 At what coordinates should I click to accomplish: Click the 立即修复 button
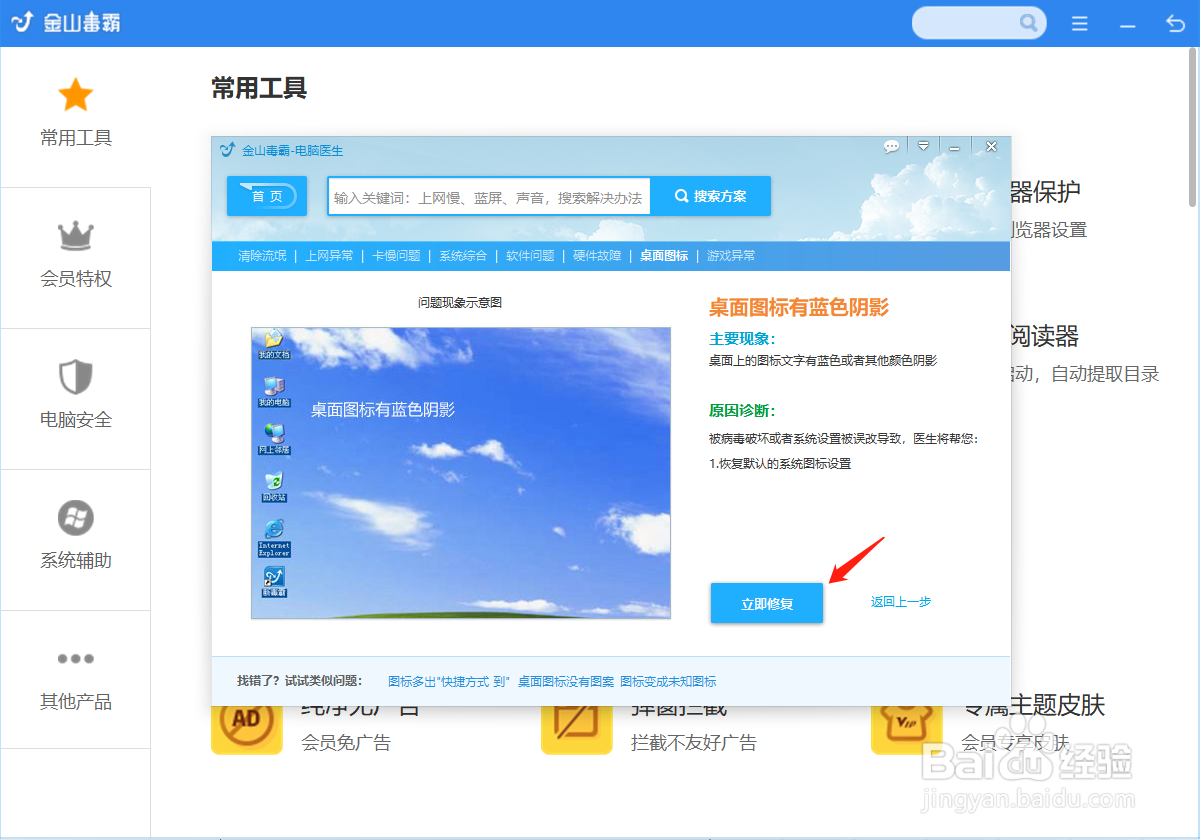766,602
